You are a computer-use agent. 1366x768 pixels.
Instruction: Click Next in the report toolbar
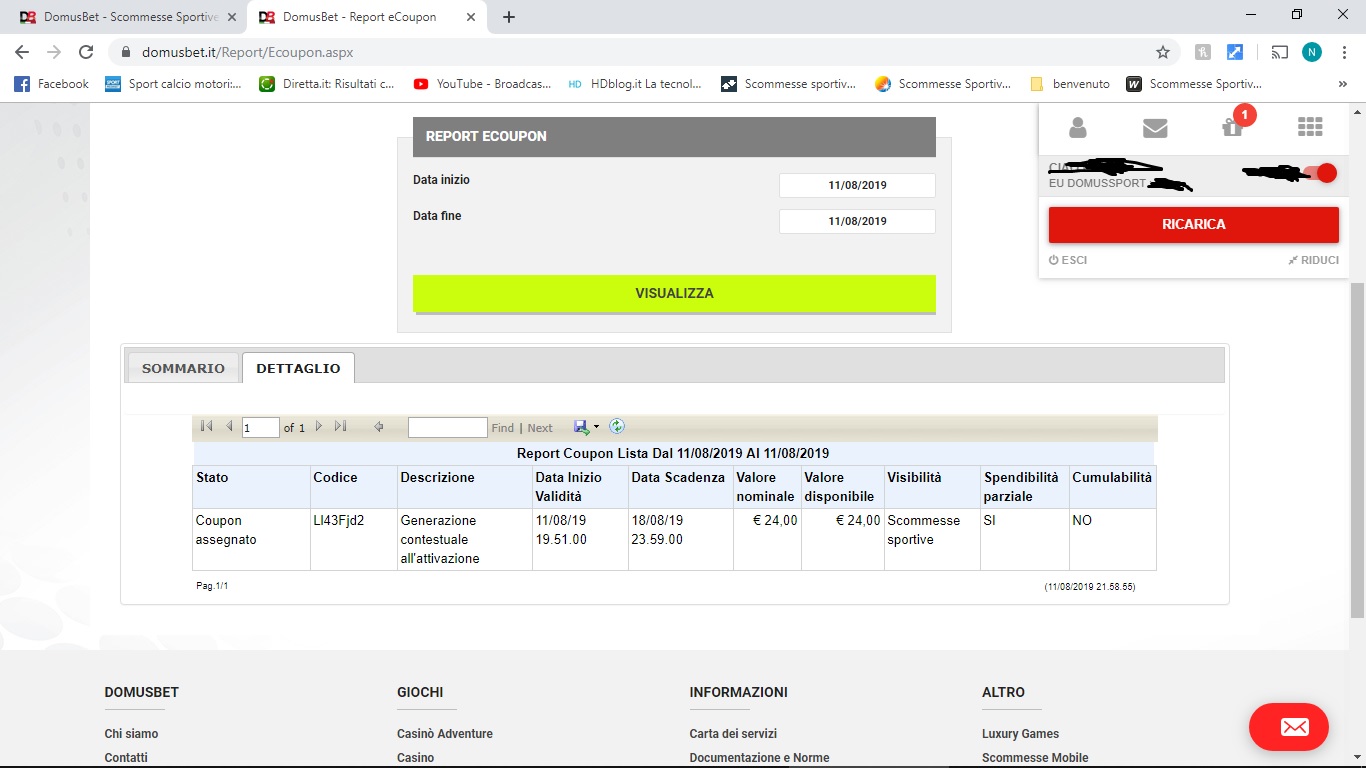(540, 428)
